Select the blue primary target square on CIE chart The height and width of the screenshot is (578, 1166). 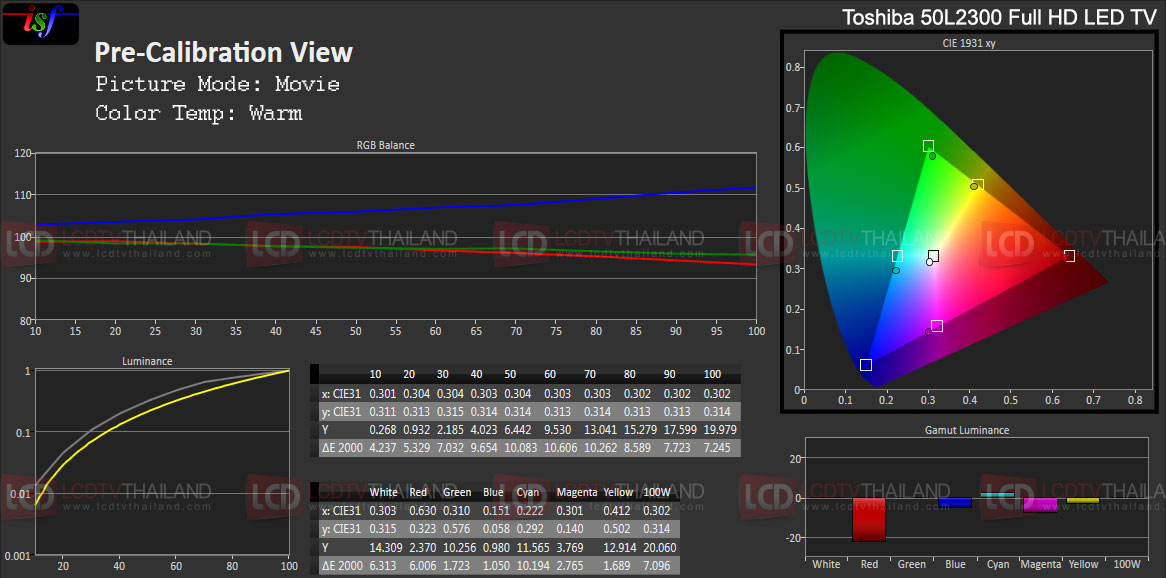(866, 365)
